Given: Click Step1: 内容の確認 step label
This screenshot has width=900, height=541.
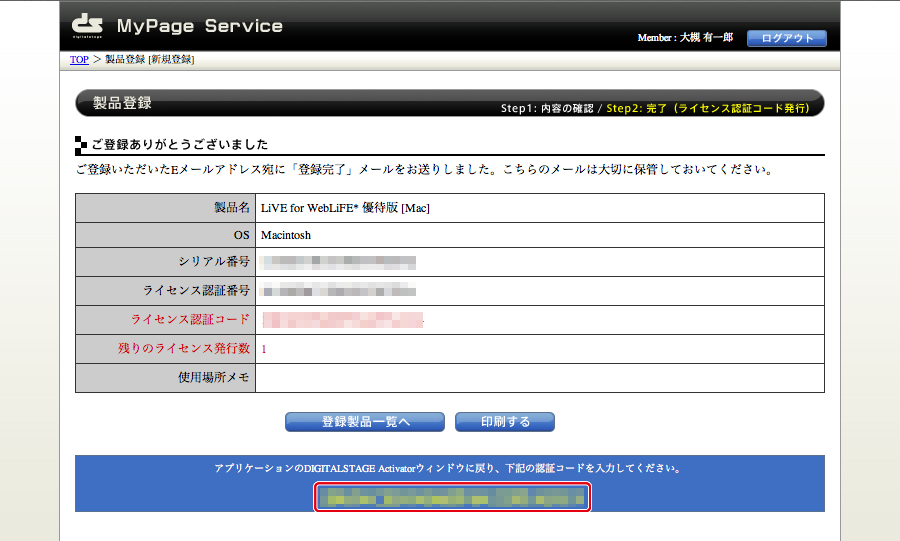Looking at the screenshot, I should pos(547,108).
